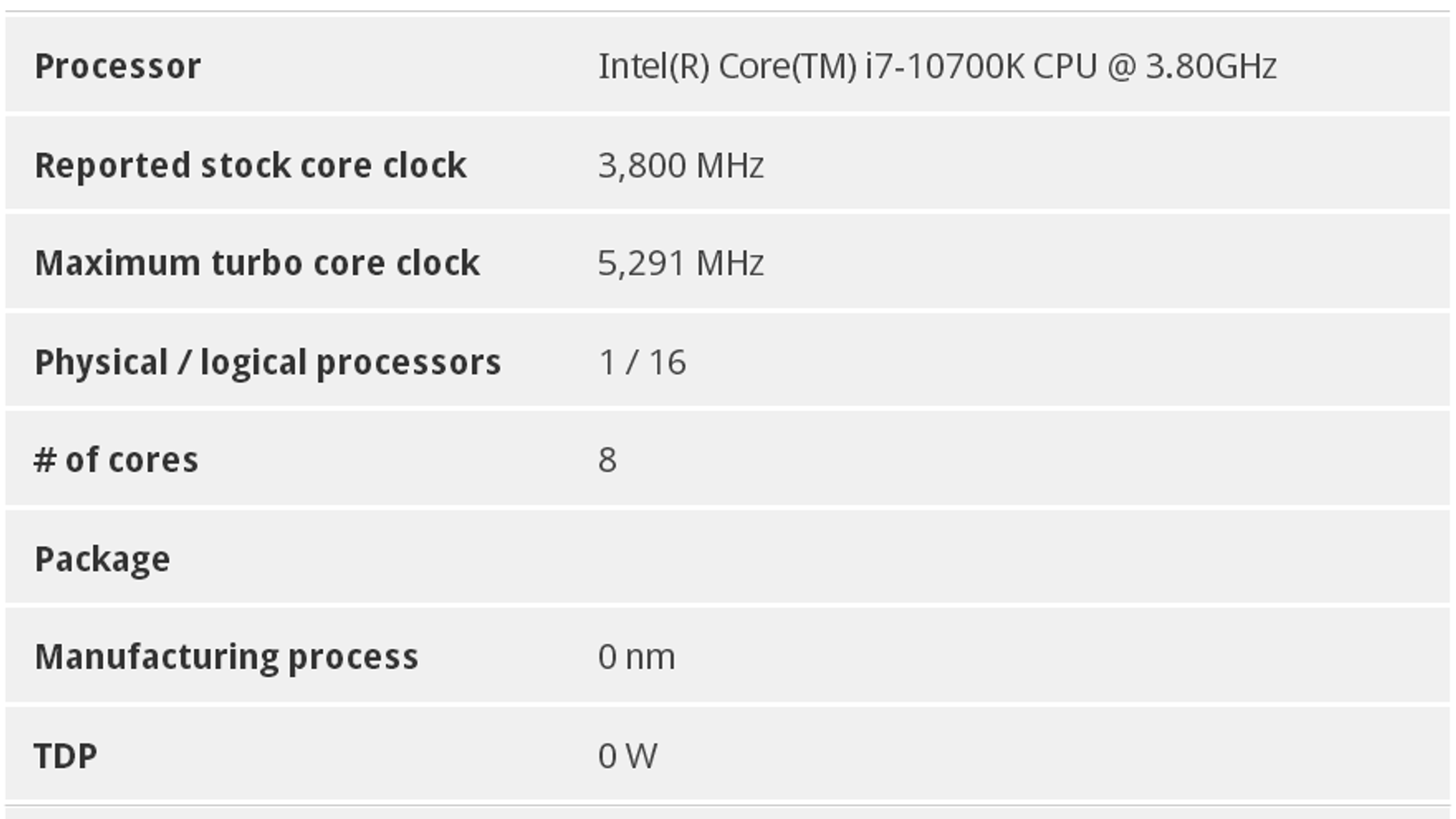
Task: Click the Manufacturing process label
Action: [x=226, y=657]
